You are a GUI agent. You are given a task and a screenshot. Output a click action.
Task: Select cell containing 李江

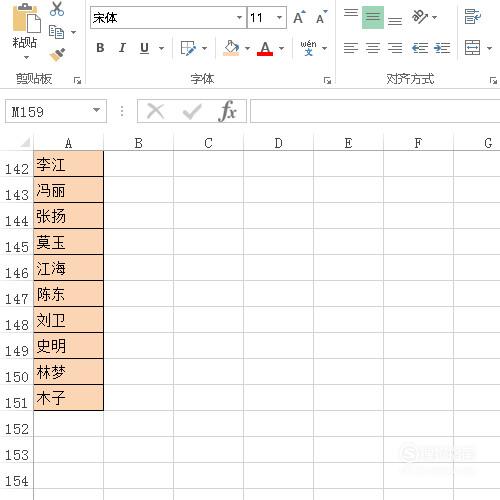pyautogui.click(x=69, y=164)
